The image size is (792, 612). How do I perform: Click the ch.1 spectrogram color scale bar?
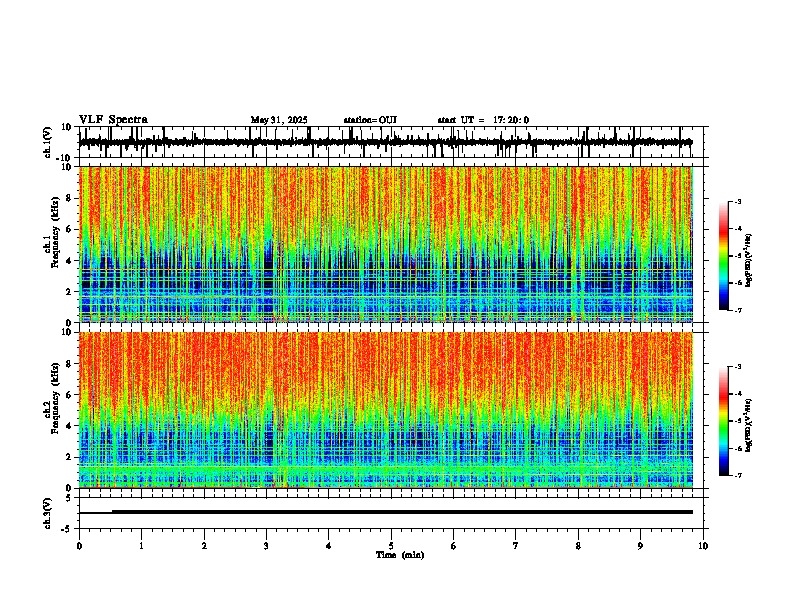[724, 256]
